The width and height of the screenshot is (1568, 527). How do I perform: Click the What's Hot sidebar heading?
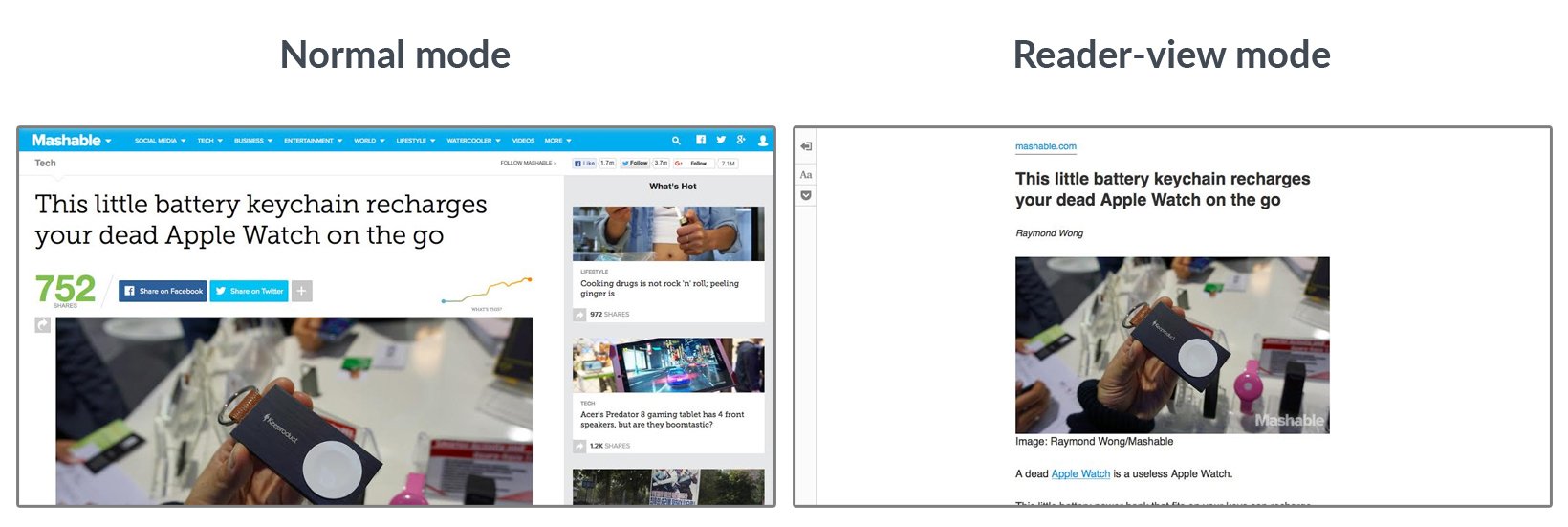coord(672,187)
